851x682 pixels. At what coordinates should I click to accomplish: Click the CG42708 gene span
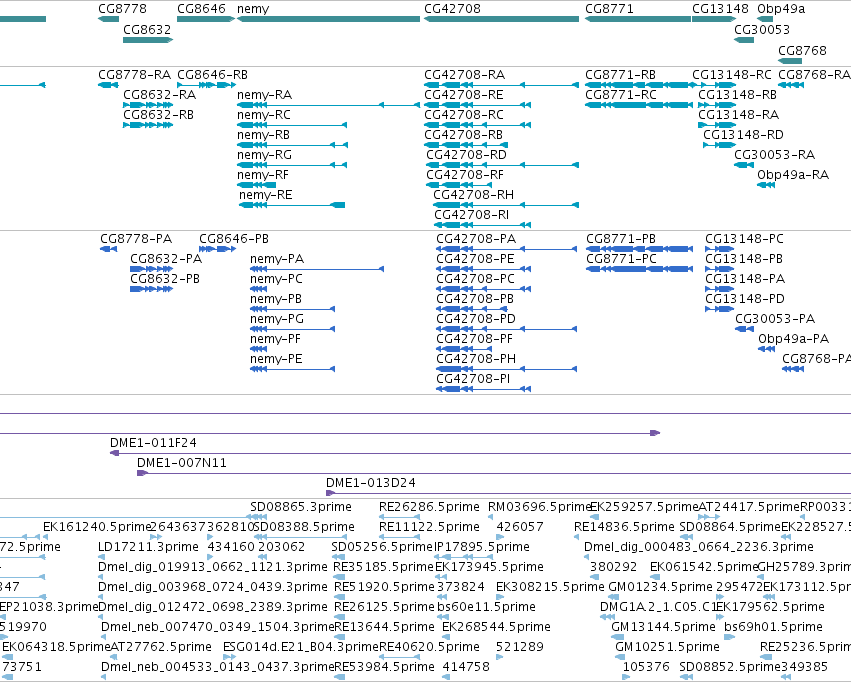click(x=501, y=19)
